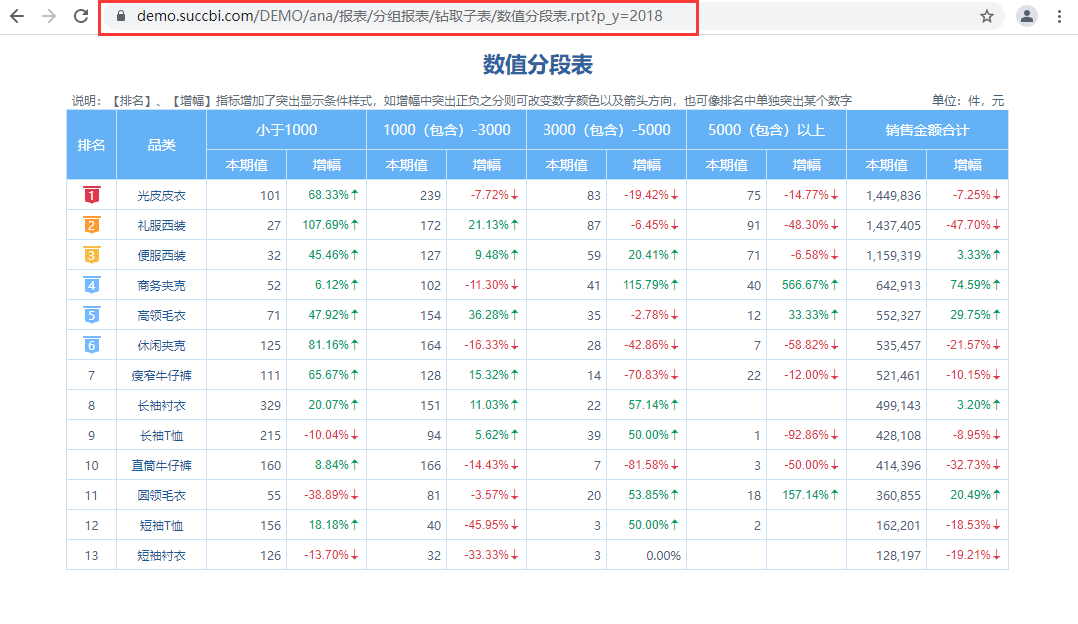The height and width of the screenshot is (624, 1078).
Task: Open browser three-dot menu
Action: coord(1059,16)
